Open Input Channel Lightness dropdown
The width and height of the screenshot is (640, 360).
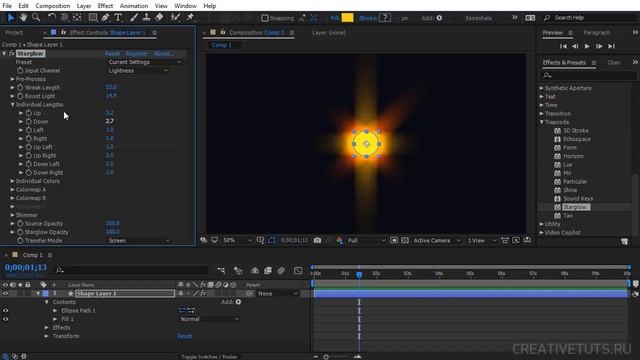(138, 71)
